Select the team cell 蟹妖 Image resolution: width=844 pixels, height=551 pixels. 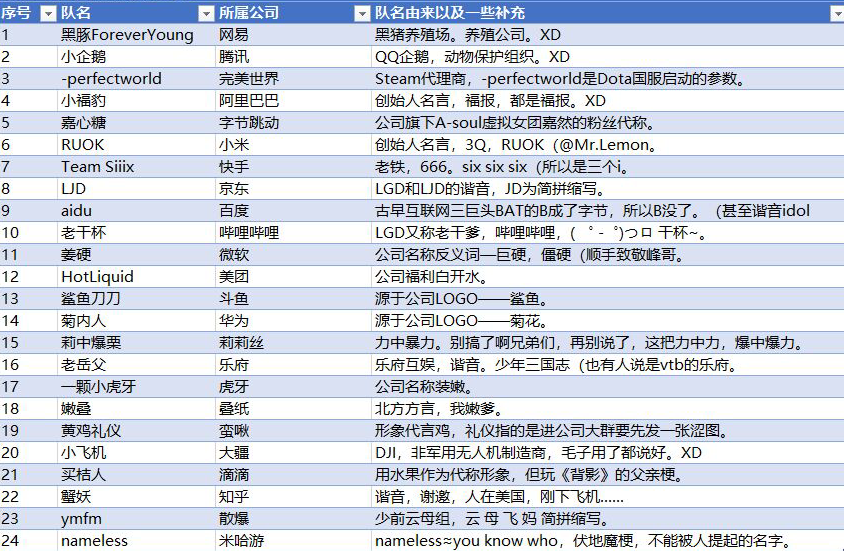(136, 497)
